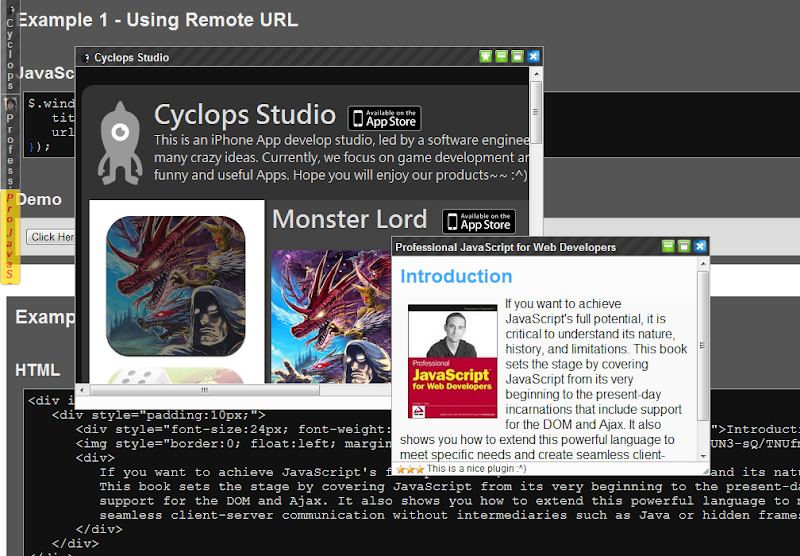Open App Store badge beside Cyclops Studio heading
The image size is (800, 556).
385,118
